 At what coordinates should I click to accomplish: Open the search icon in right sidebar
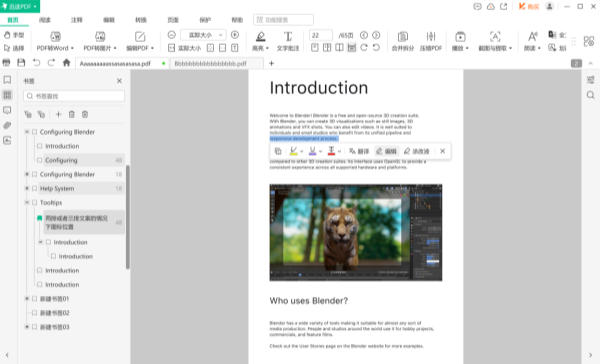tap(591, 95)
